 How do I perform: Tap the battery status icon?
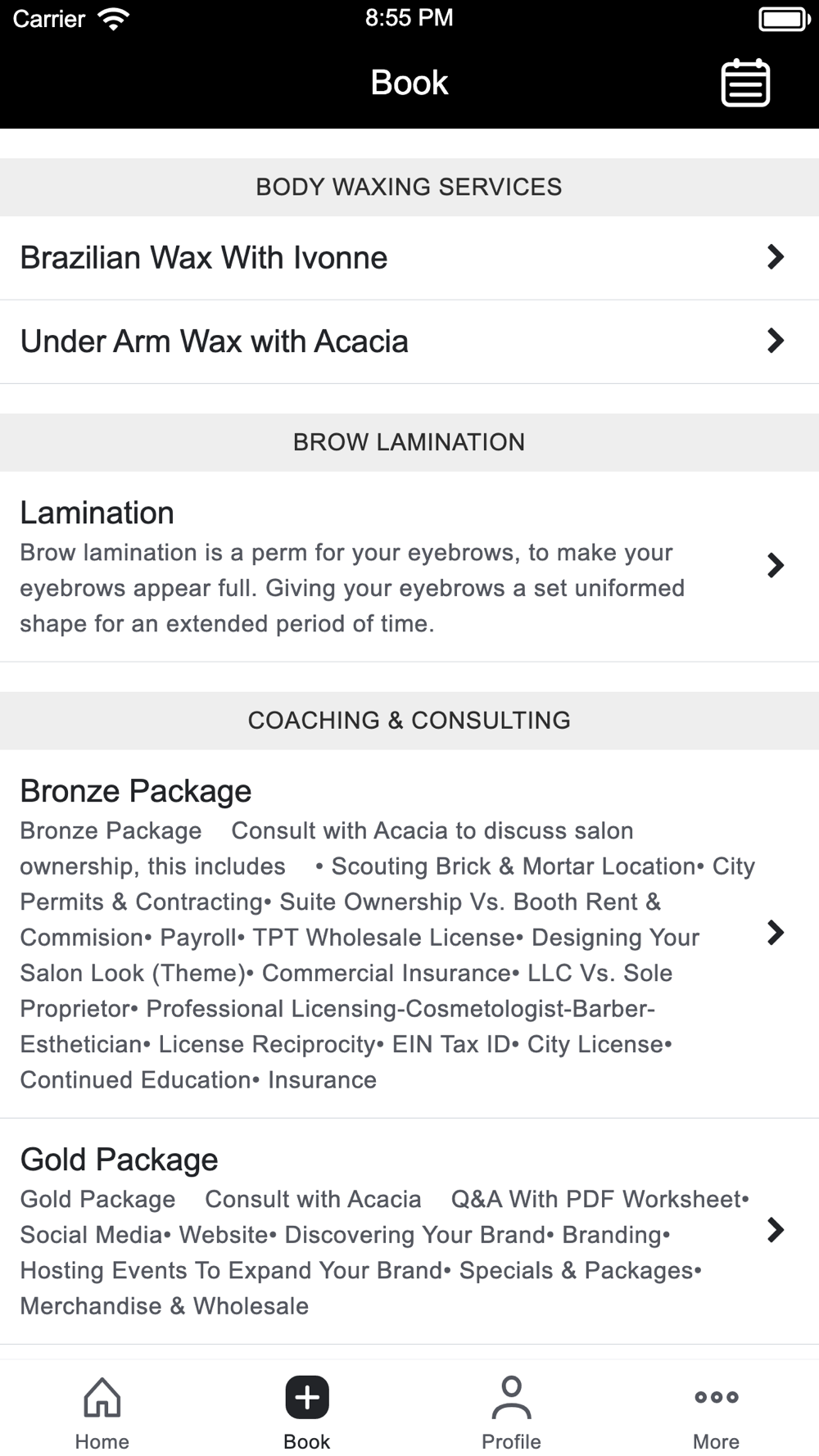click(x=784, y=19)
